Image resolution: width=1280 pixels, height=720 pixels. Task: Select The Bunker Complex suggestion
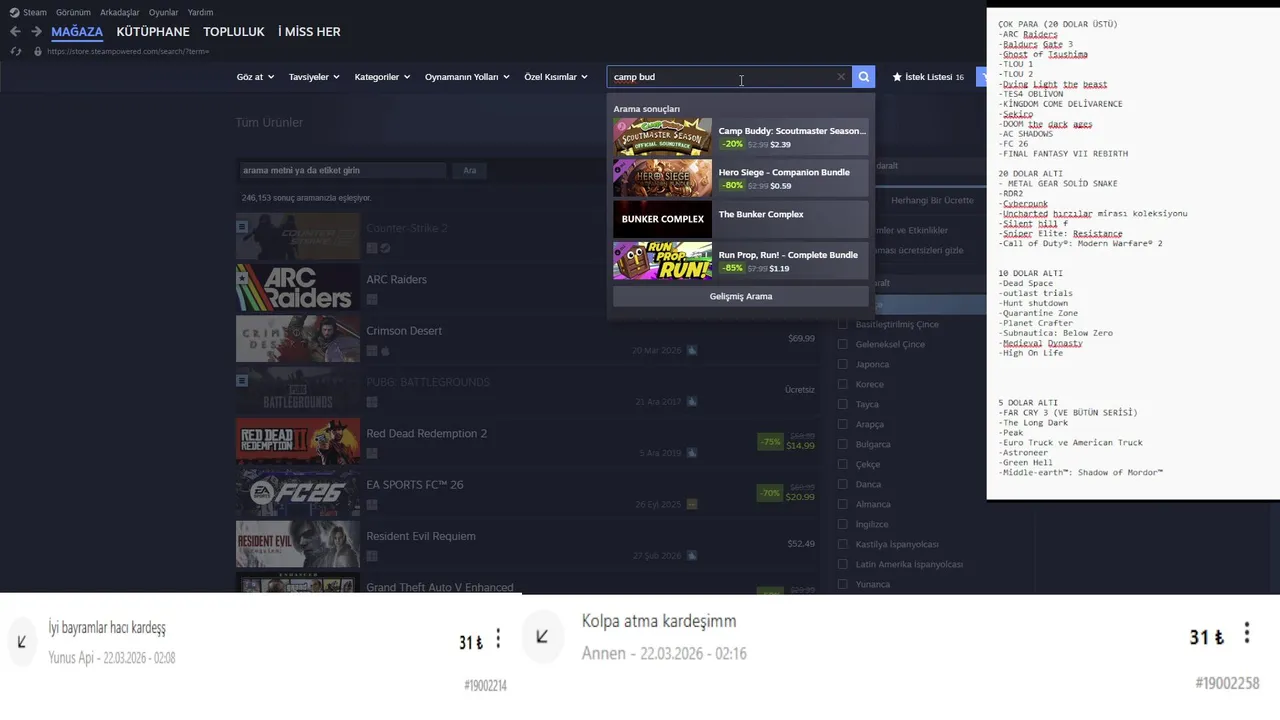tap(741, 219)
